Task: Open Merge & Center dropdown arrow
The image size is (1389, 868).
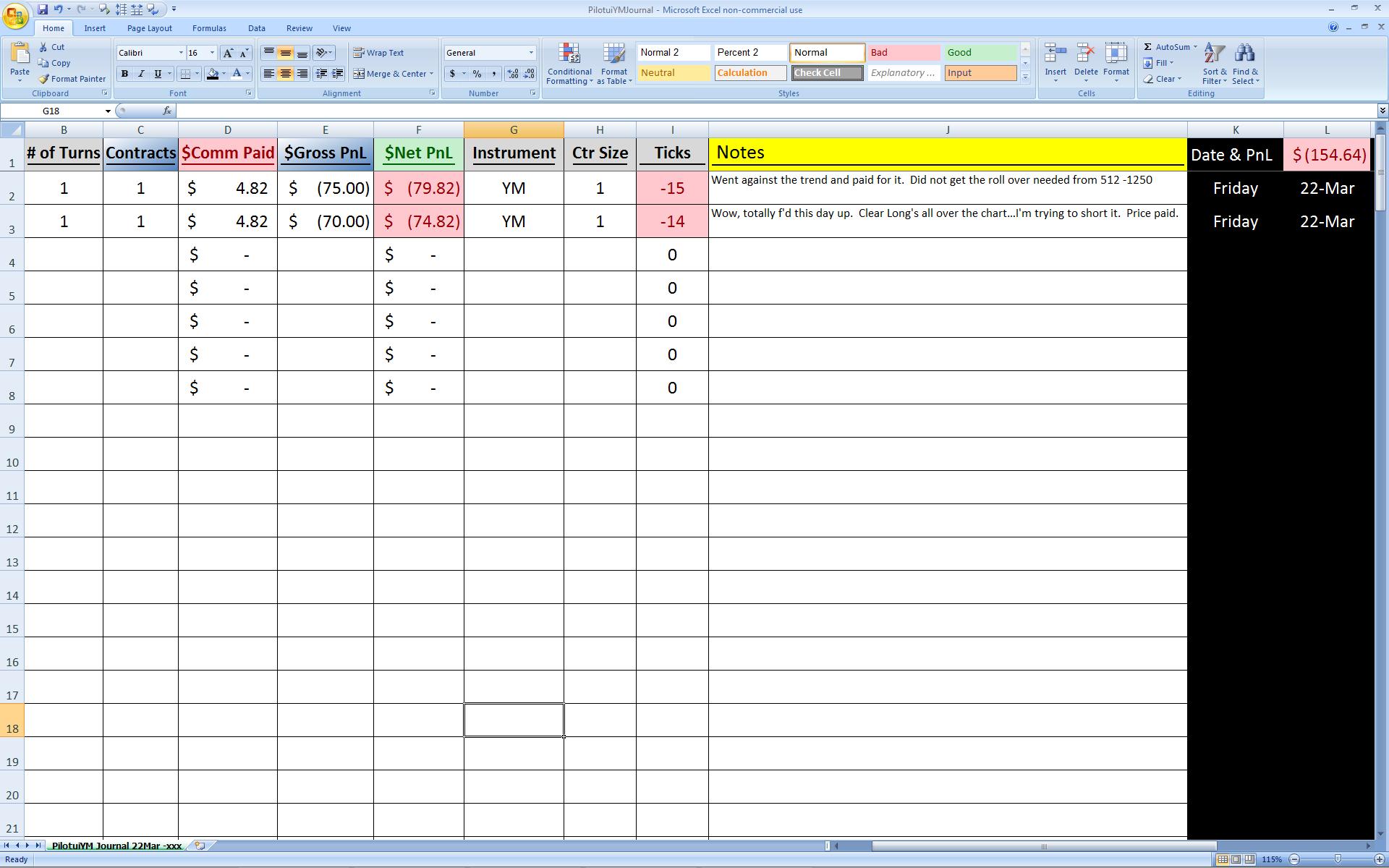Action: 431,74
